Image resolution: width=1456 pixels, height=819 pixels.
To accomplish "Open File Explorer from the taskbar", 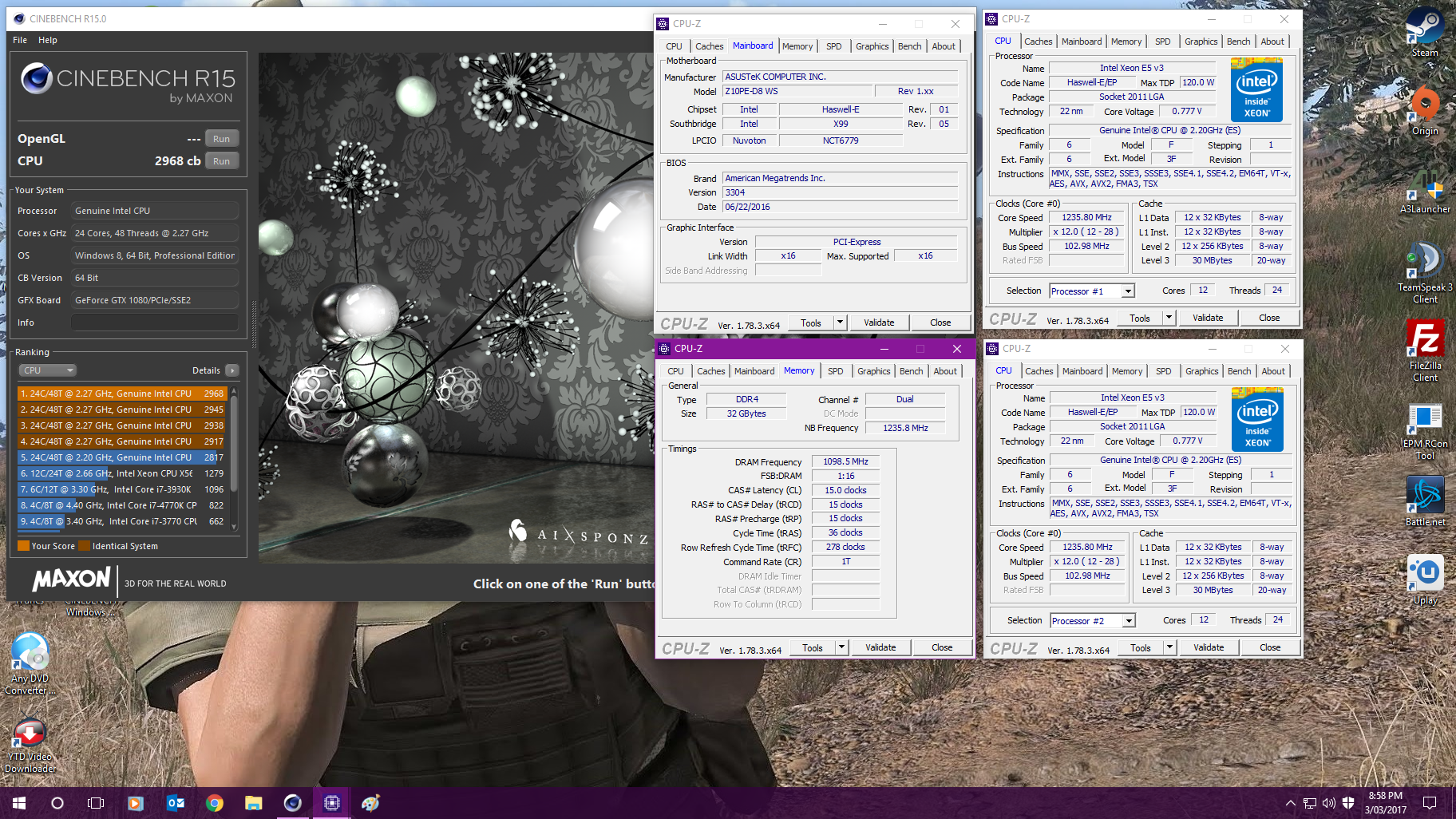I will click(254, 803).
